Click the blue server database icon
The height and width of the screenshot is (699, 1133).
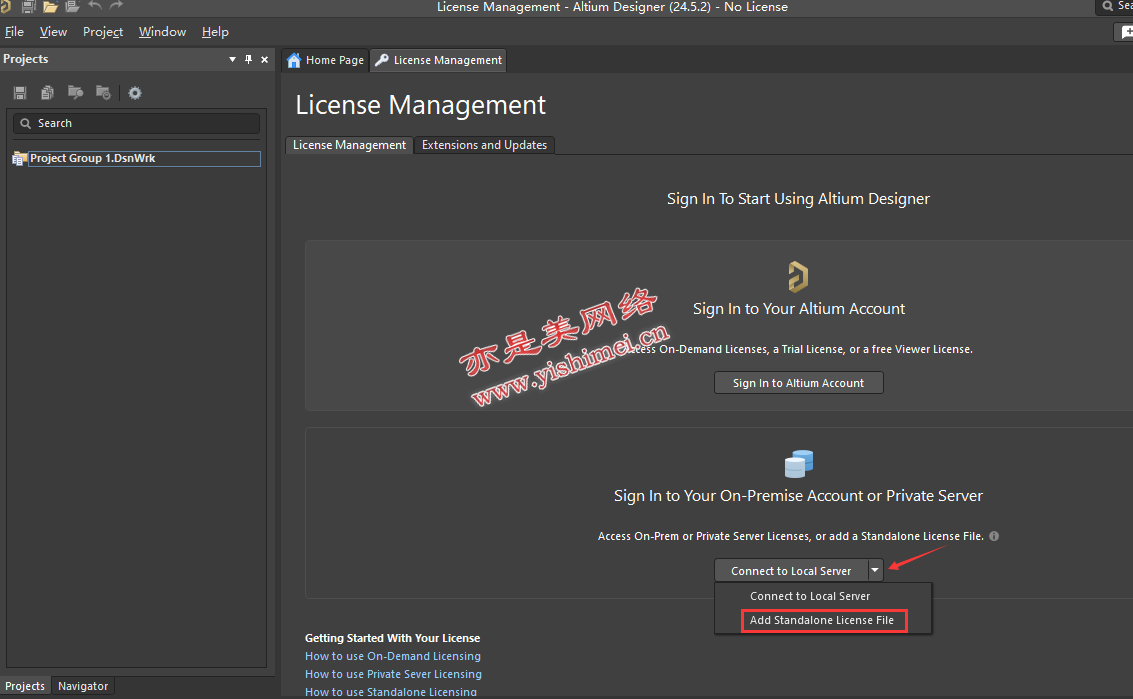point(798,464)
